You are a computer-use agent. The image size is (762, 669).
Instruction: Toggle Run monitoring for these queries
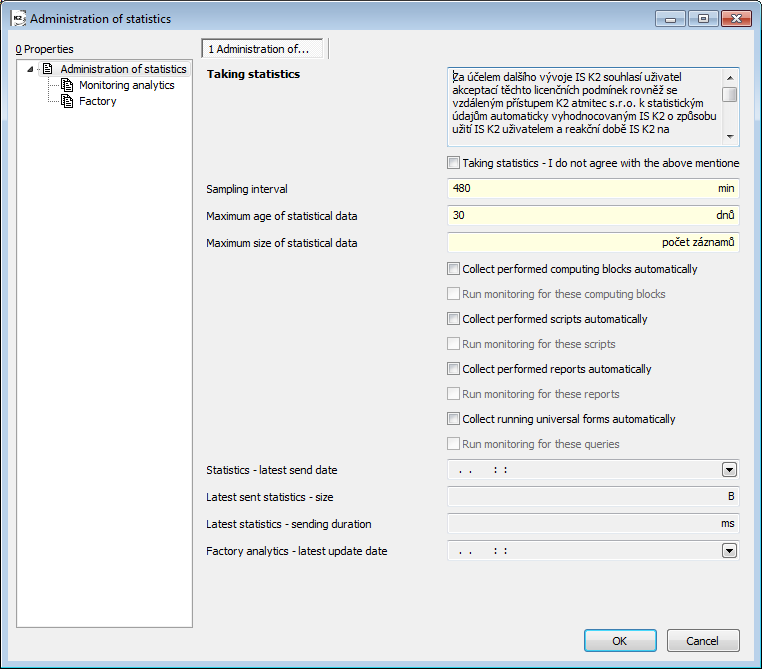pos(453,444)
